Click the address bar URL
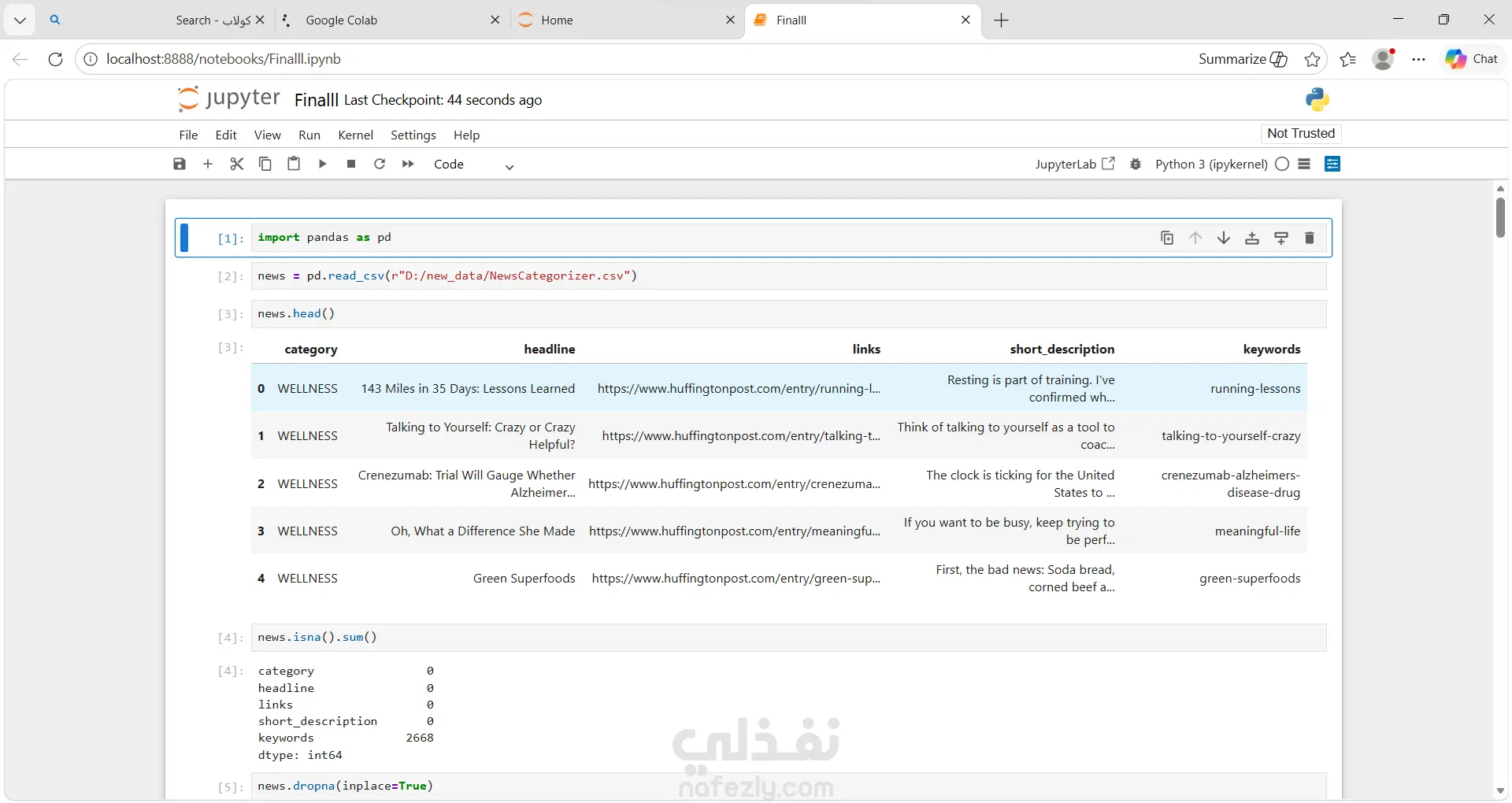This screenshot has width=1512, height=803. 224,59
